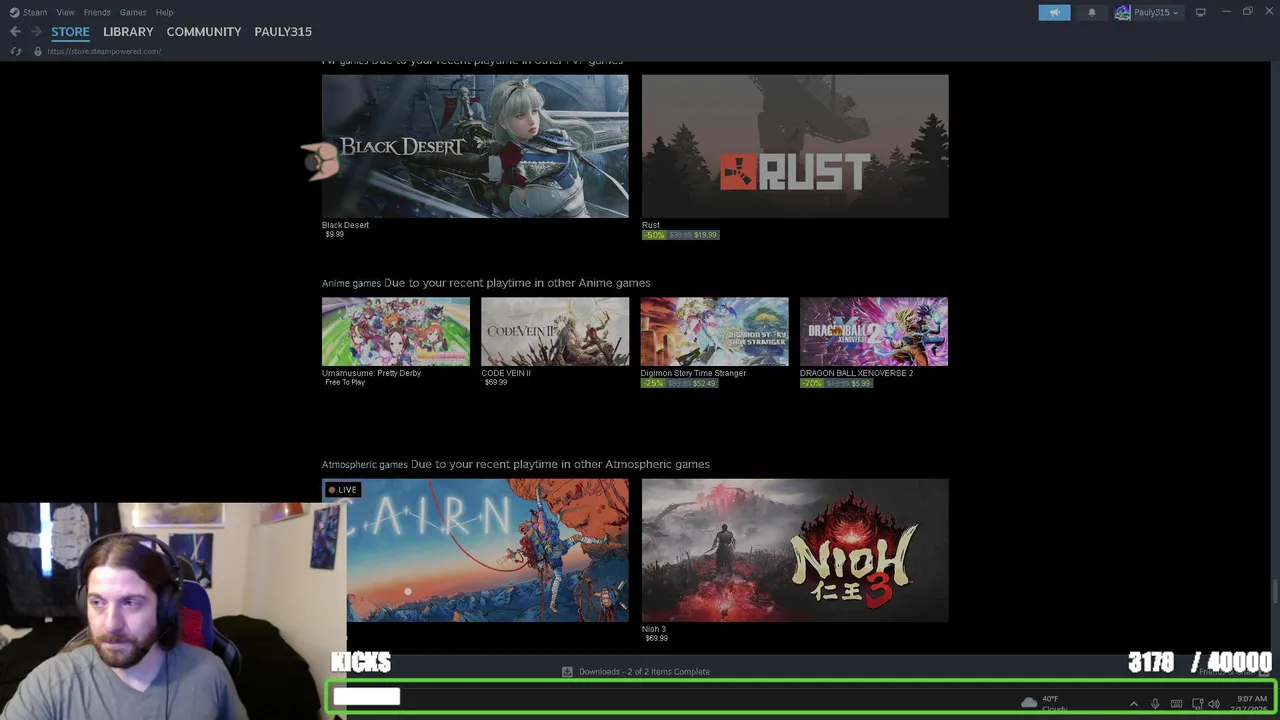Open the Umamusume: Pretty Derby thumbnail
1280x720 pixels.
[x=396, y=331]
